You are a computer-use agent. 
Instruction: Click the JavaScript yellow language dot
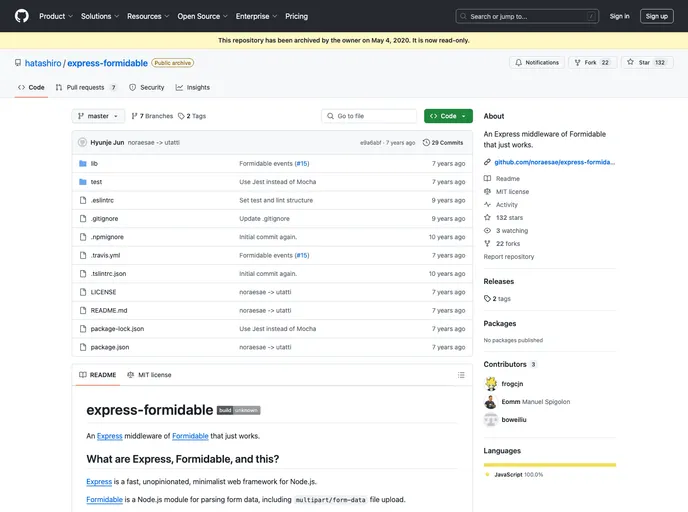pos(487,475)
